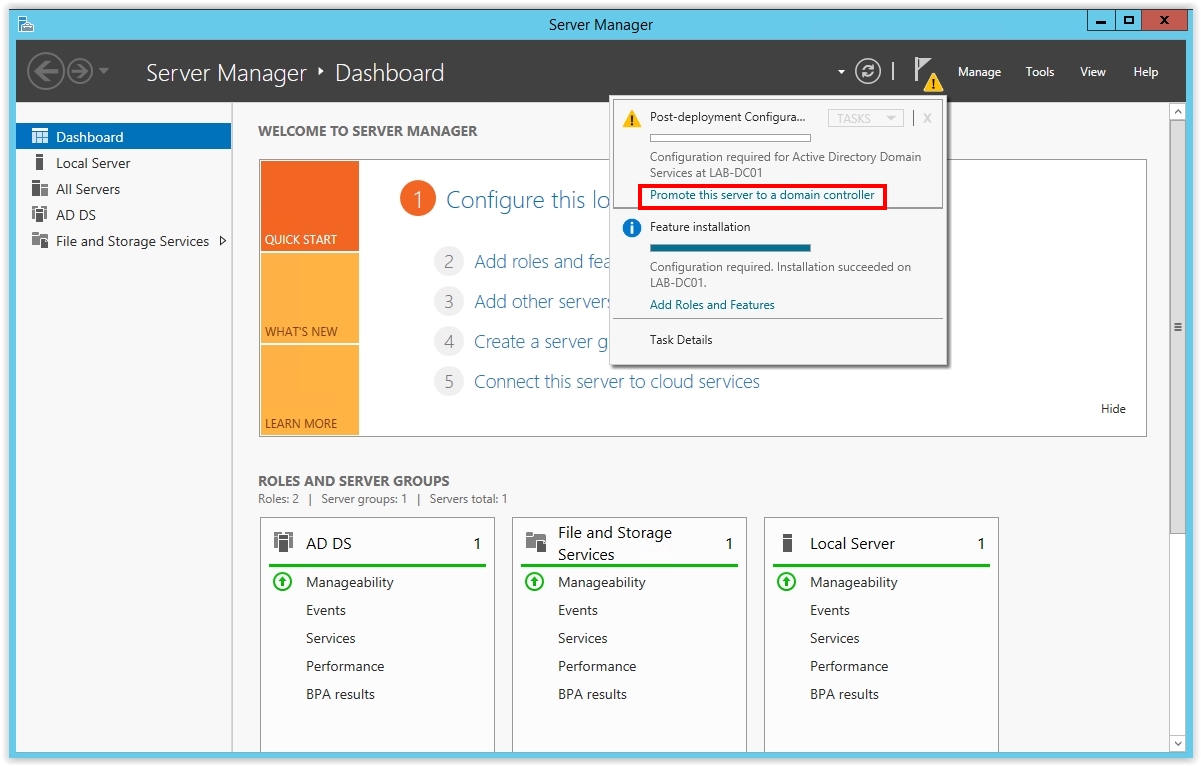Open the navigation history dropdown arrow
The width and height of the screenshot is (1201, 766).
point(104,72)
